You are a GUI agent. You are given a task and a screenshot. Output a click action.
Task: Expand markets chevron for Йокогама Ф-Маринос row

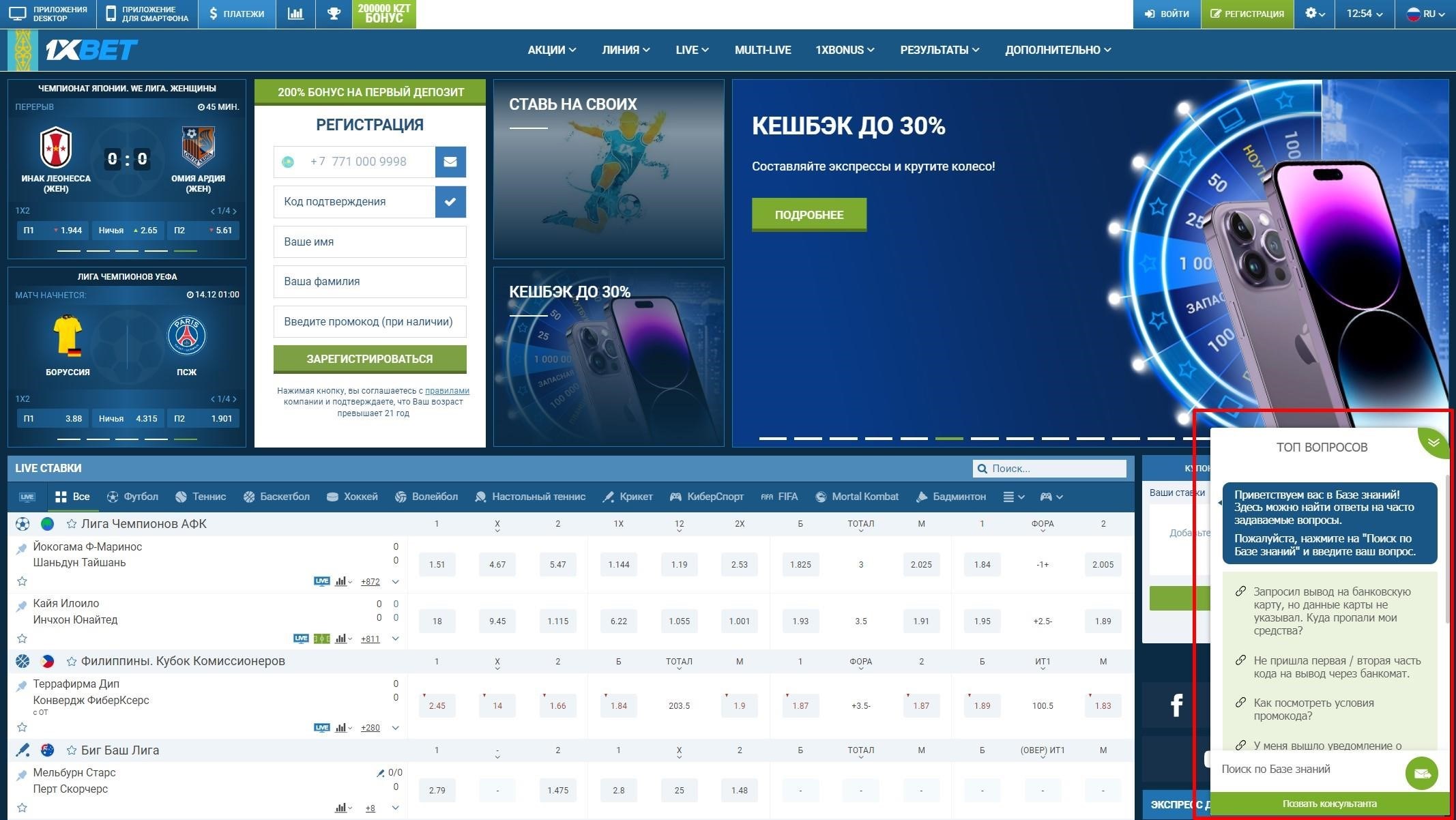(395, 582)
